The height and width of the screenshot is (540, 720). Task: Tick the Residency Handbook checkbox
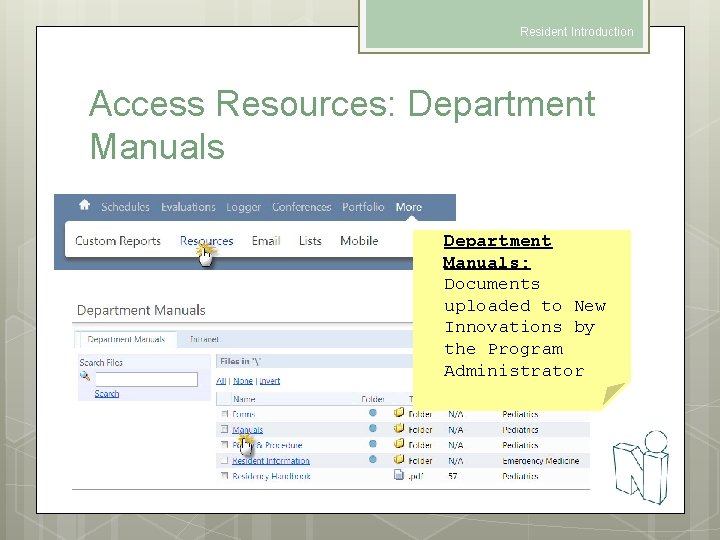click(x=225, y=476)
